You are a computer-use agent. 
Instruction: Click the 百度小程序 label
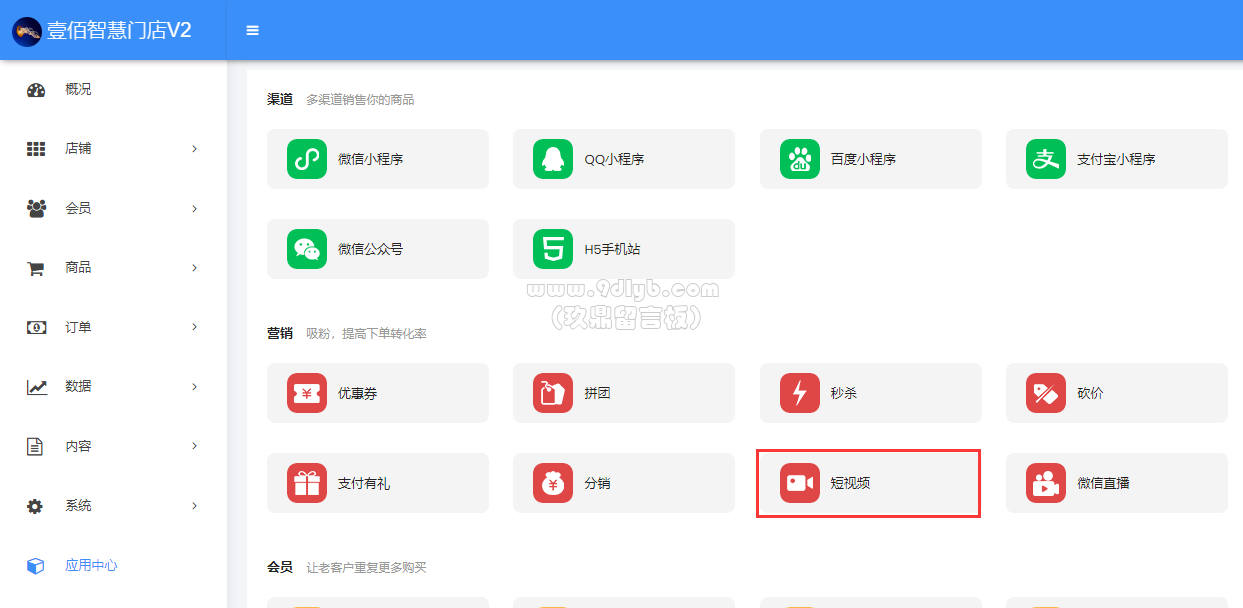(863, 159)
